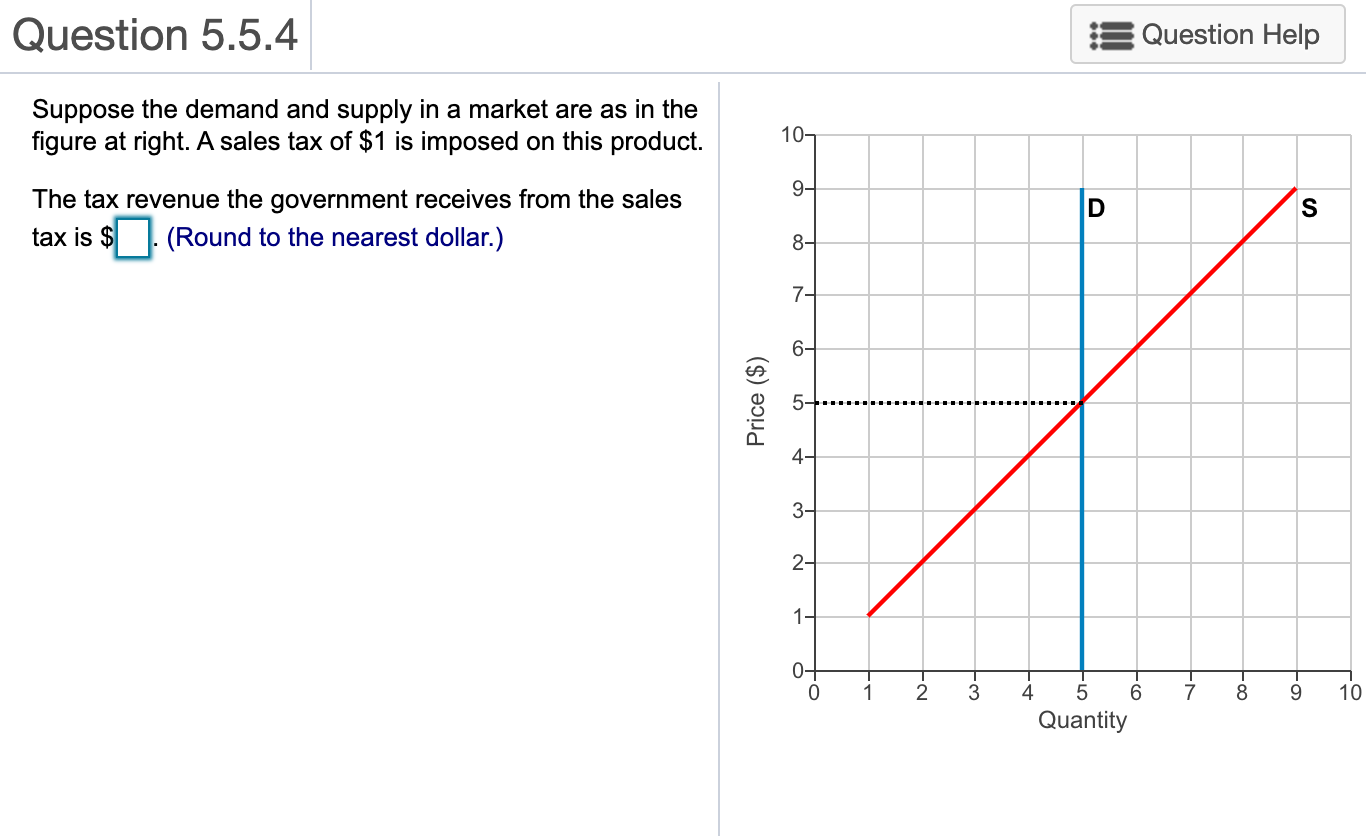1366x836 pixels.
Task: Click the Quantity axis label
Action: pyautogui.click(x=1084, y=719)
